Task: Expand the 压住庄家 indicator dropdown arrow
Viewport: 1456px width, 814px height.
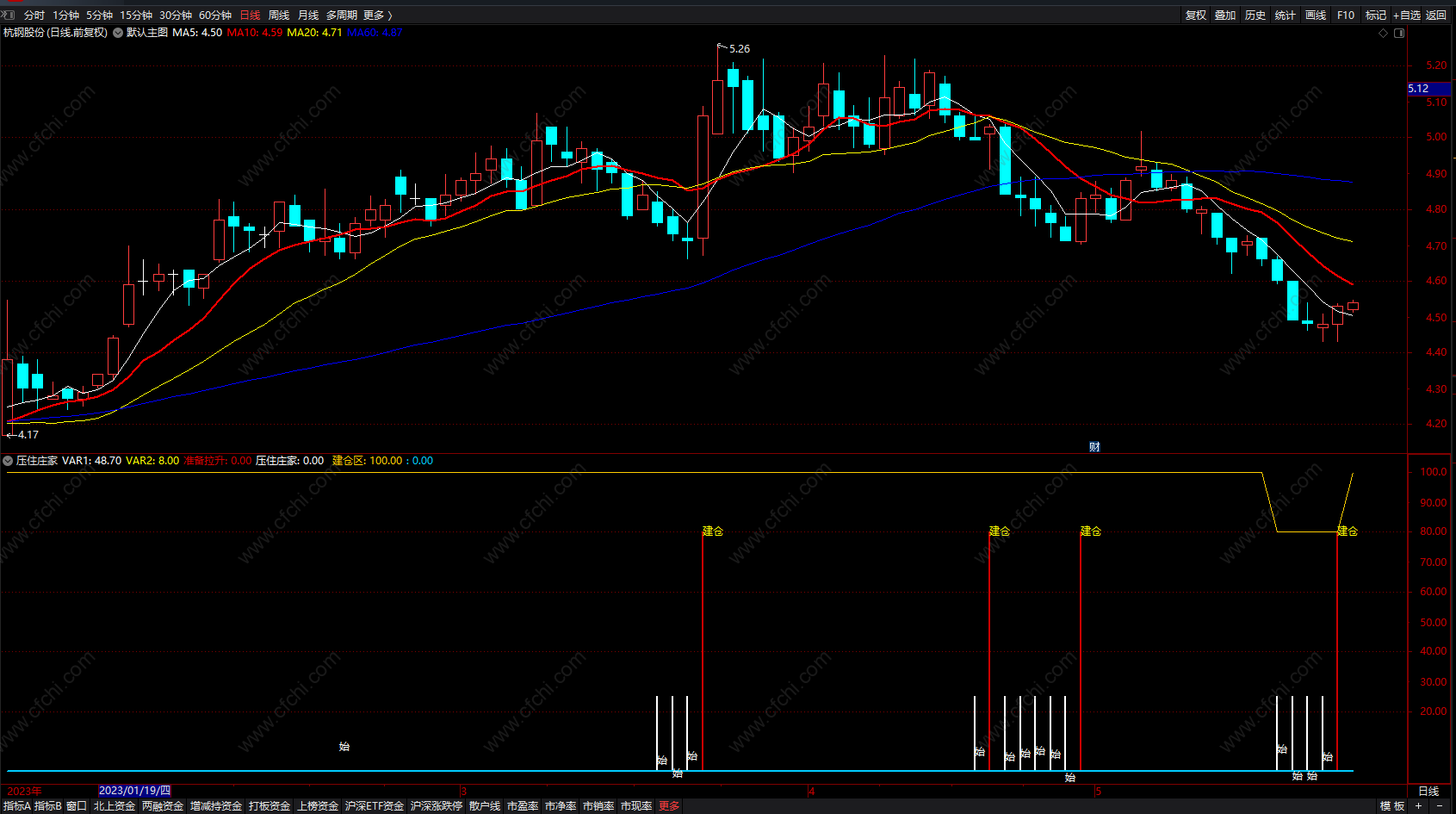Action: point(8,461)
